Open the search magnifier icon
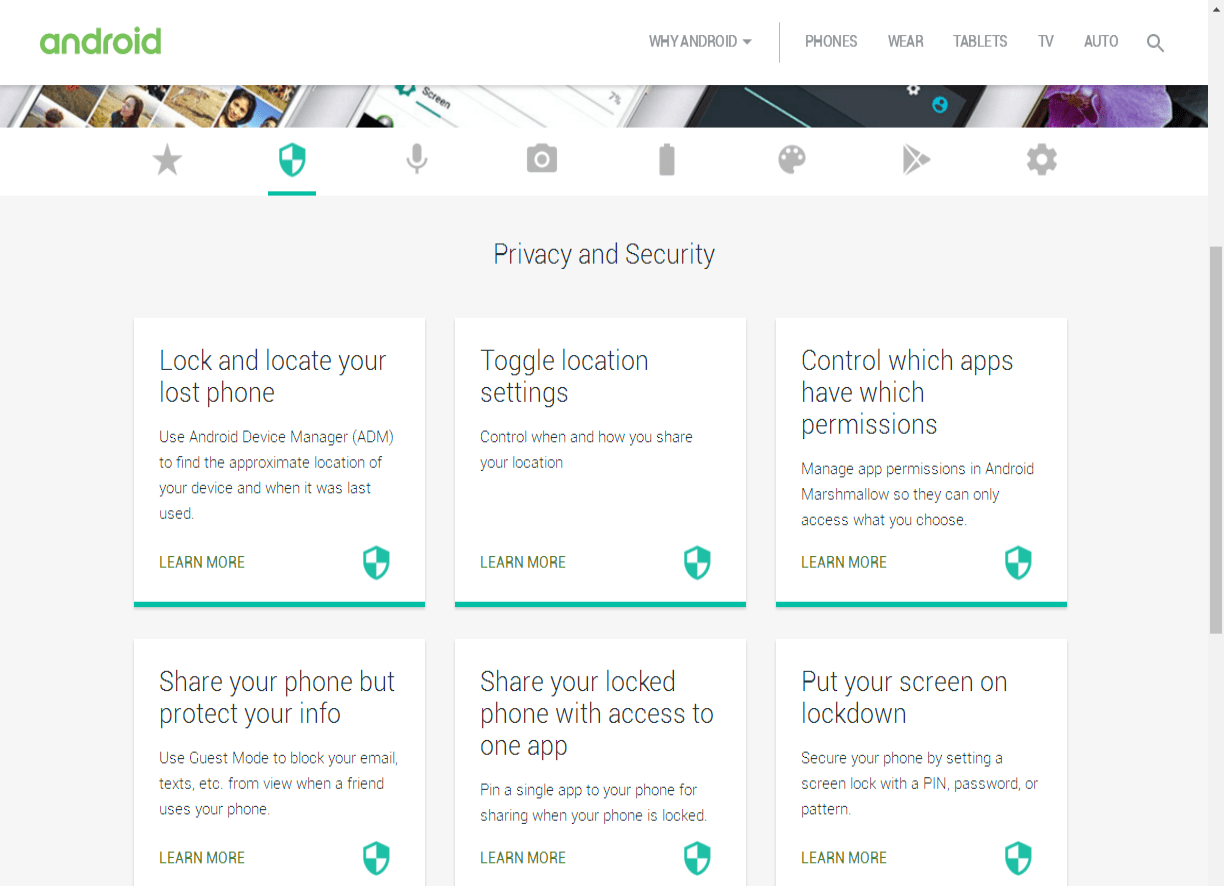This screenshot has height=886, width=1224. (x=1155, y=43)
